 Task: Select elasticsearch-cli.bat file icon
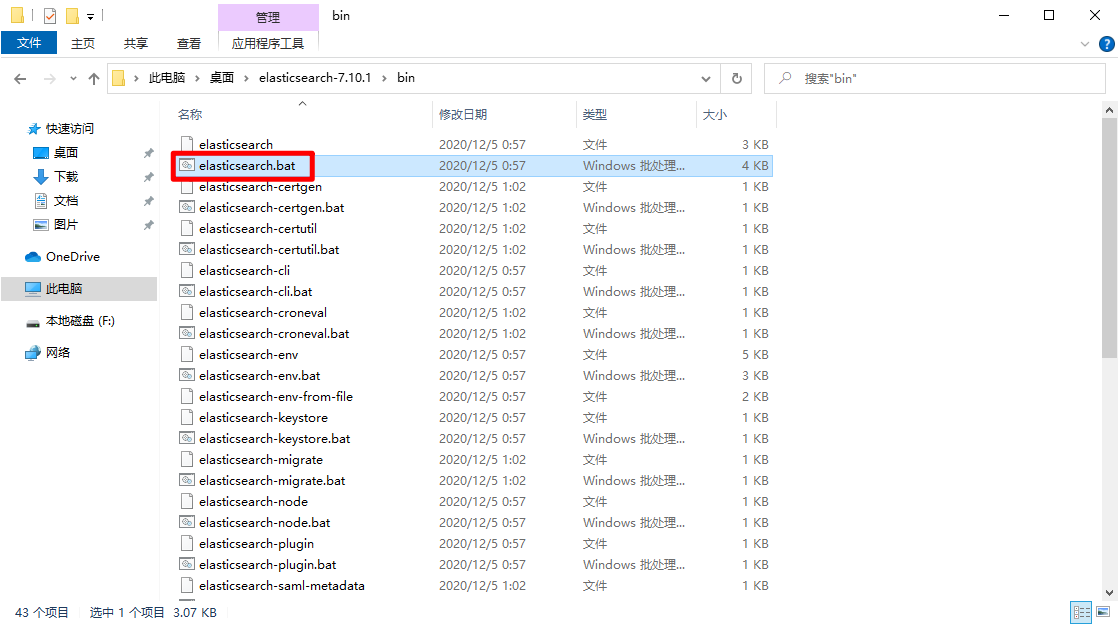(x=187, y=291)
